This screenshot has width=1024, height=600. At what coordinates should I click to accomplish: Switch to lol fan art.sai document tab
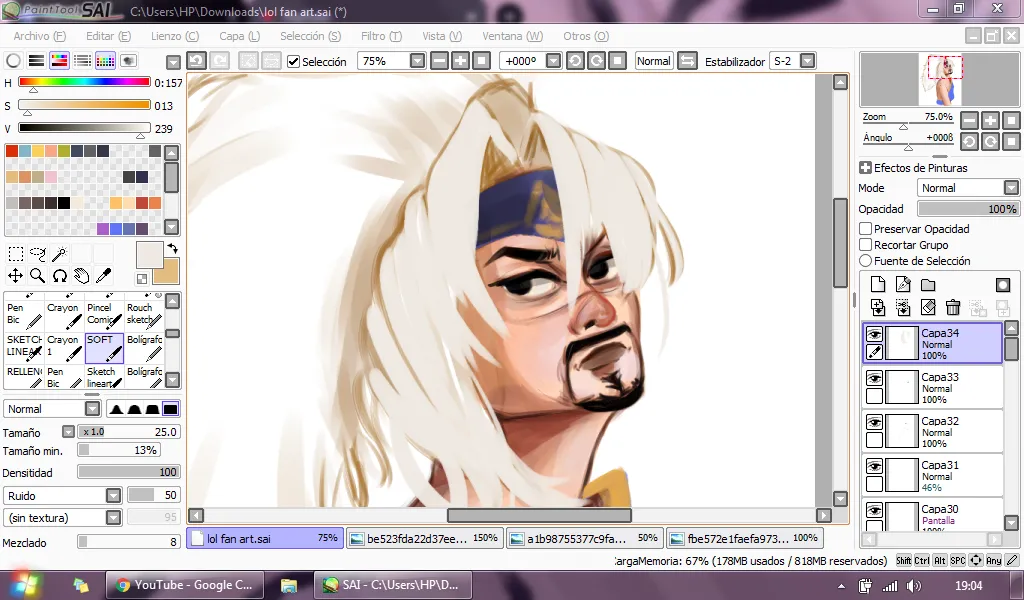(x=265, y=538)
